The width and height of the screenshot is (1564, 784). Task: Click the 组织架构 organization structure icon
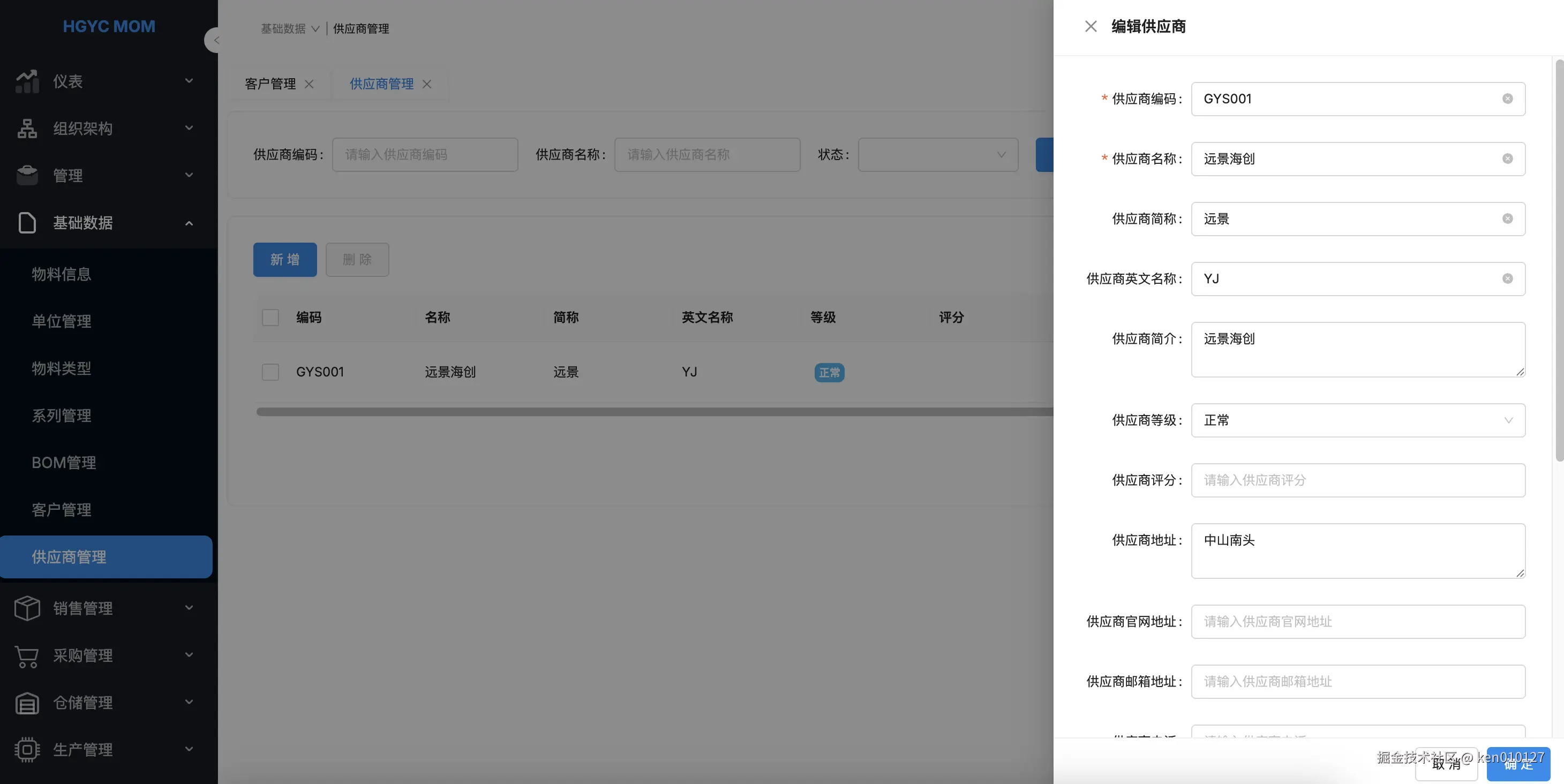click(27, 128)
